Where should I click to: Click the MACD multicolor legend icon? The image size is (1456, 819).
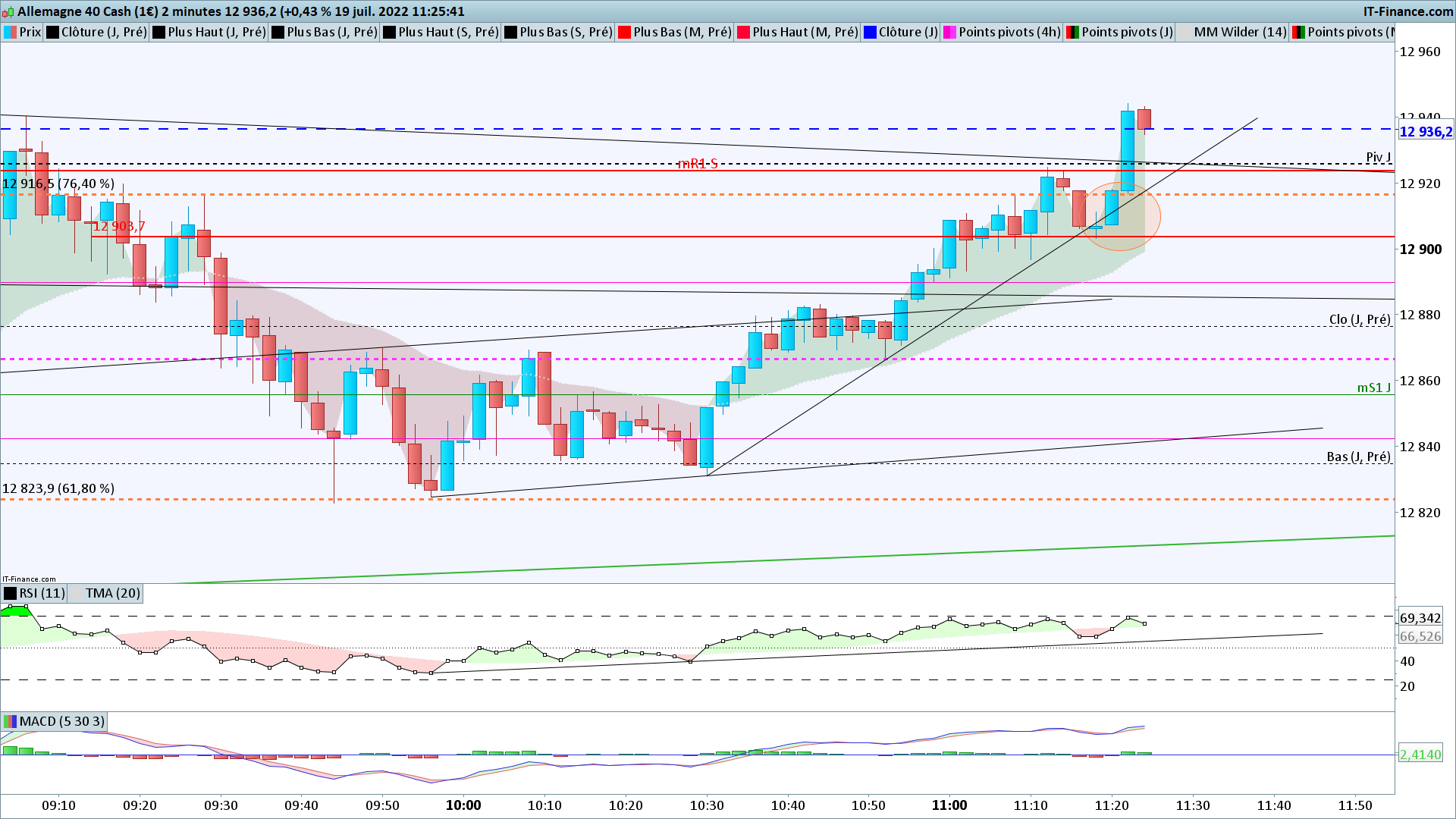pyautogui.click(x=10, y=721)
